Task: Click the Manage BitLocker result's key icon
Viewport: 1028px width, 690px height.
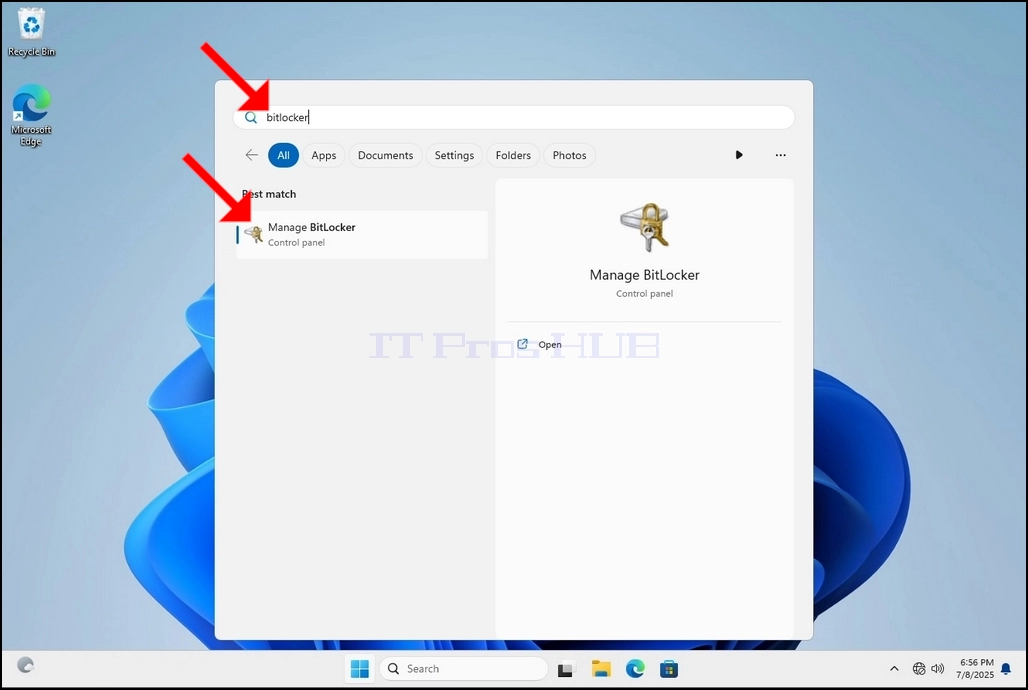Action: point(253,233)
